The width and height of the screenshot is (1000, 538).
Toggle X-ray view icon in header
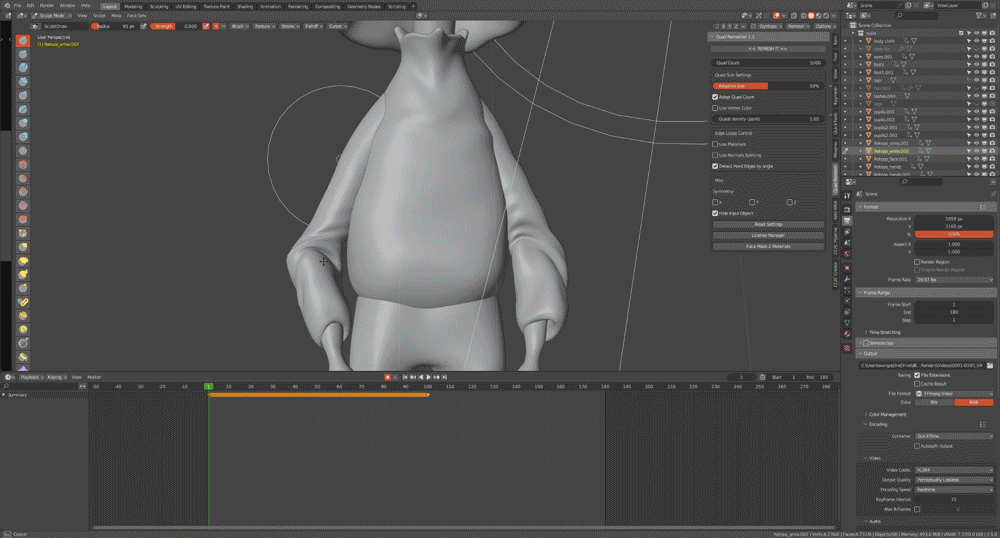(795, 15)
